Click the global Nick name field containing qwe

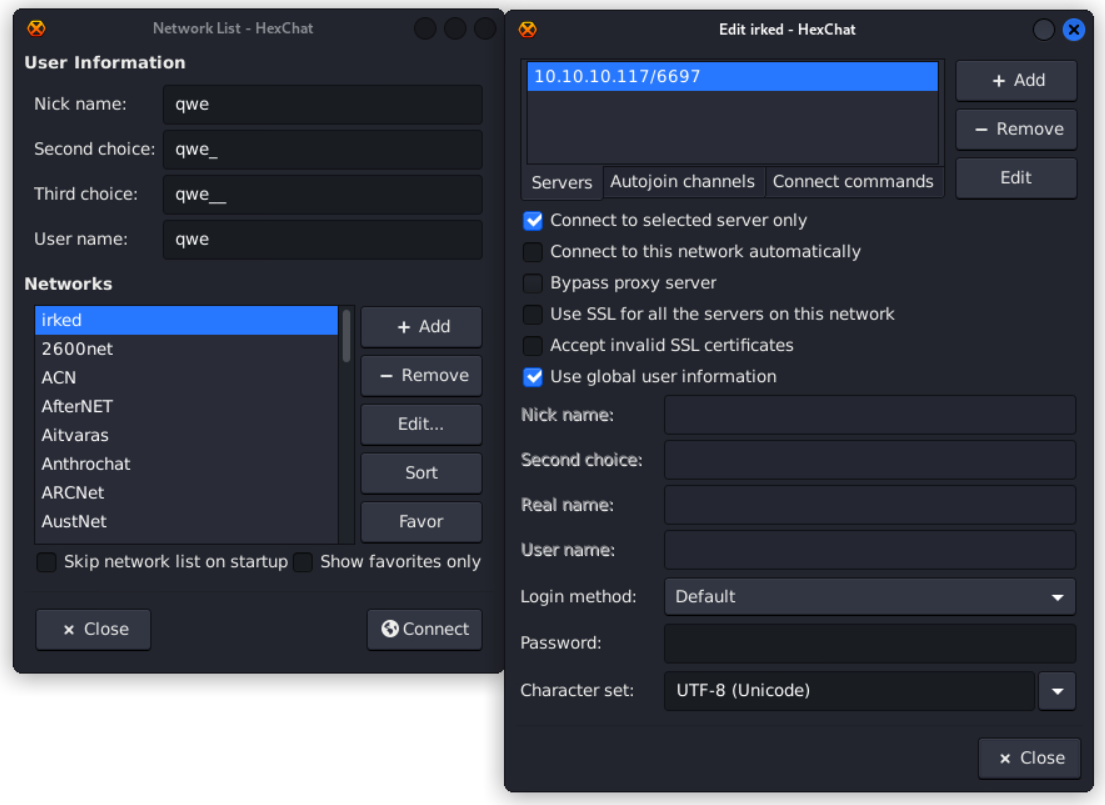323,104
